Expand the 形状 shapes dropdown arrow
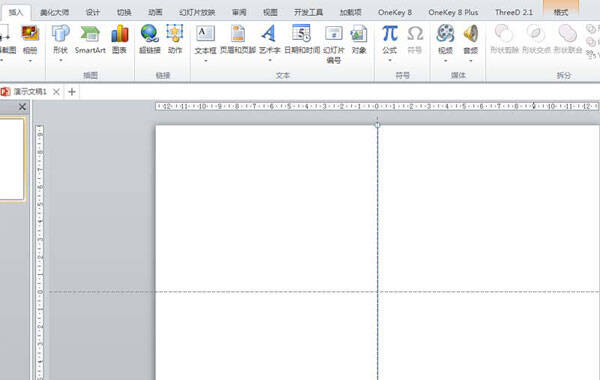Viewport: 600px width, 380px height. click(60, 60)
